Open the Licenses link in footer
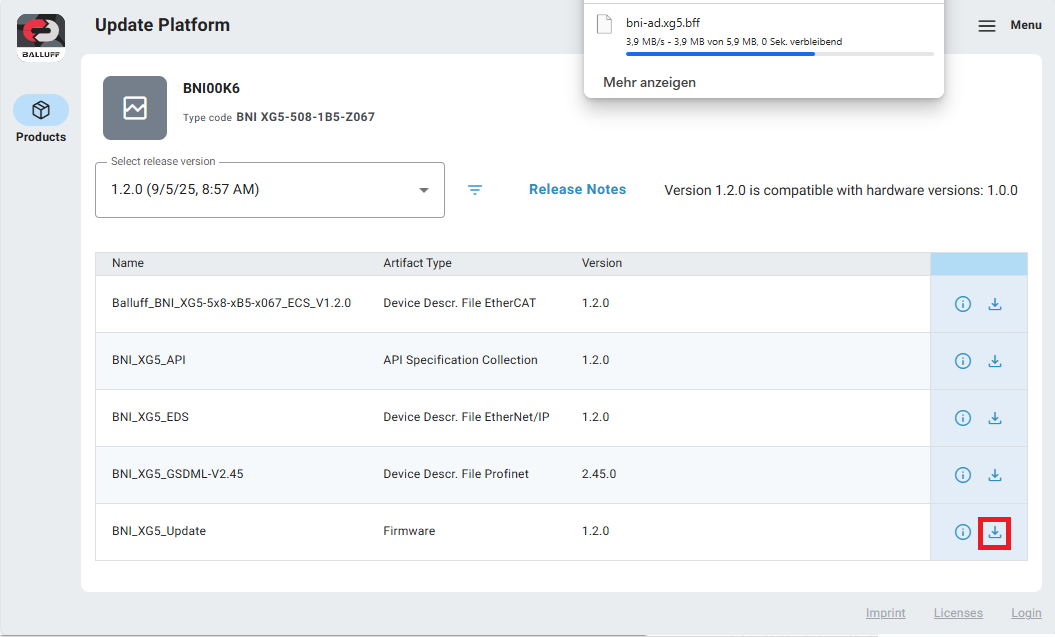 [x=958, y=613]
